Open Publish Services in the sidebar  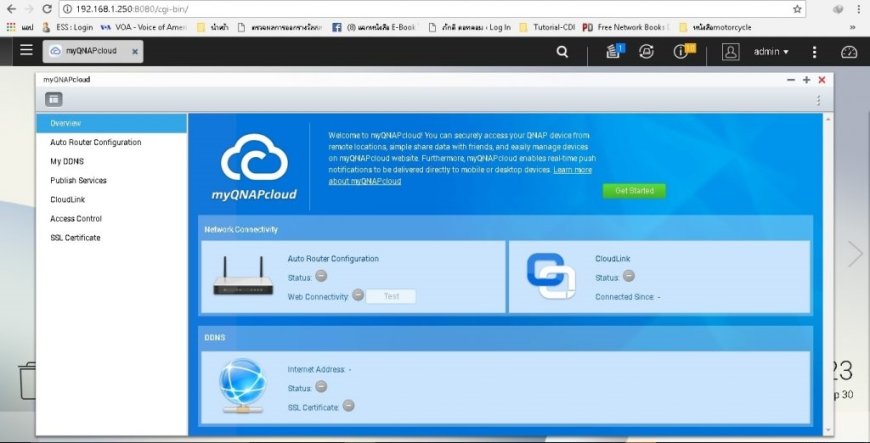click(112, 180)
